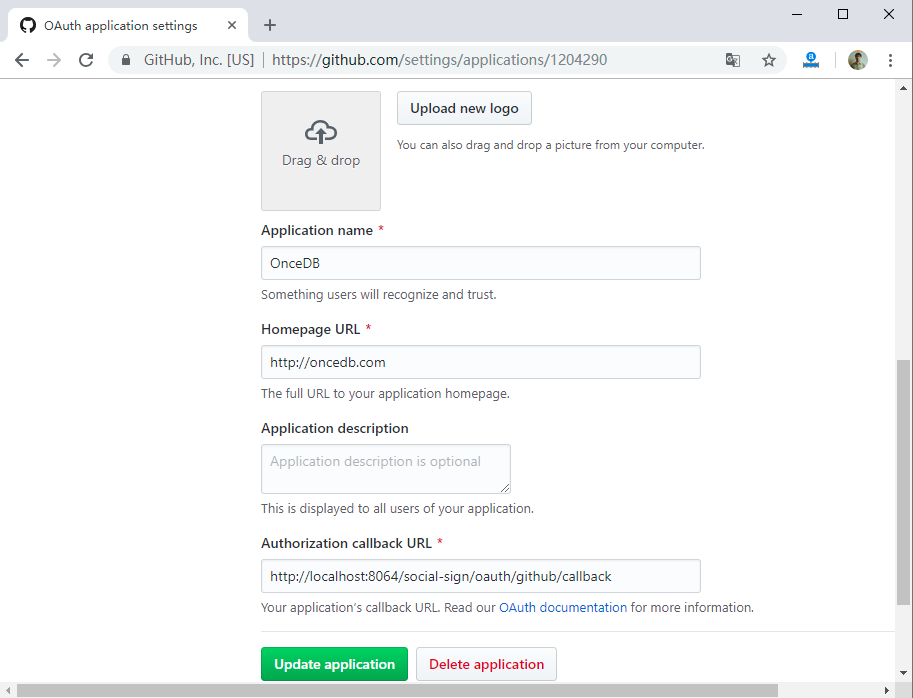This screenshot has height=698, width=913.
Task: Click the Application description text box
Action: coord(385,468)
